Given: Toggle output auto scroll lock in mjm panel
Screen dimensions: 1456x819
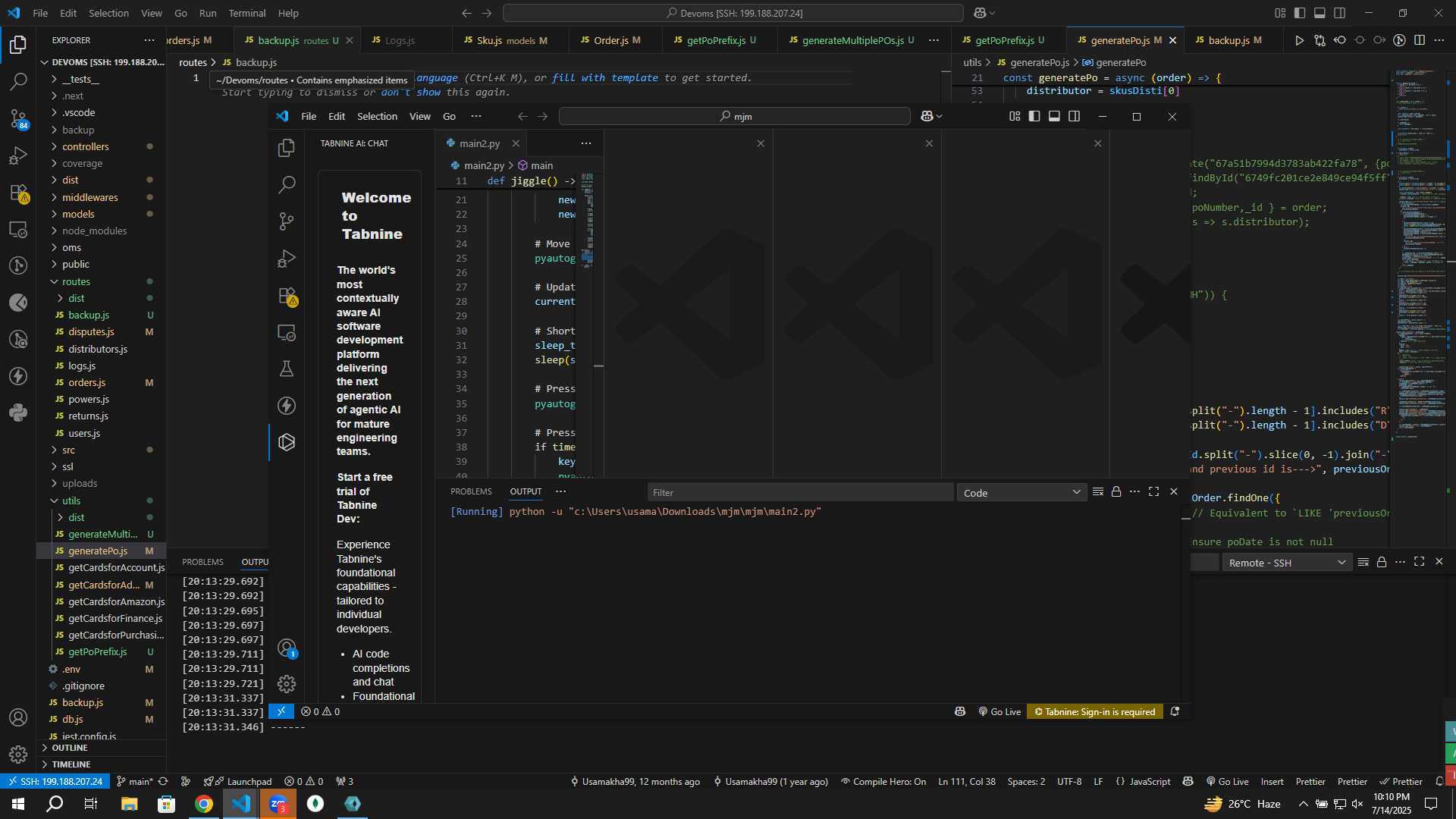Looking at the screenshot, I should 1116,492.
